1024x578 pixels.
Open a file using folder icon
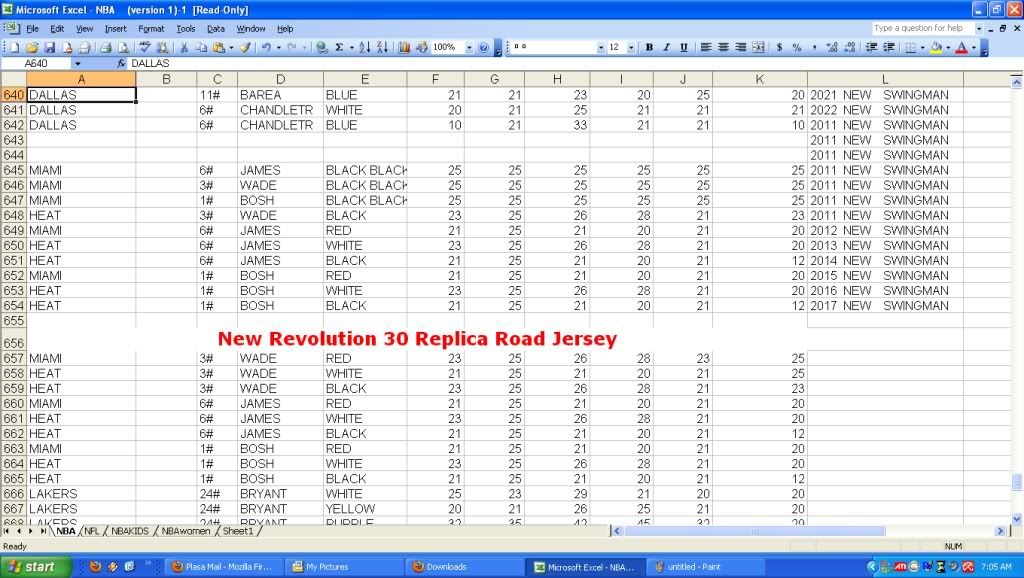[x=31, y=47]
